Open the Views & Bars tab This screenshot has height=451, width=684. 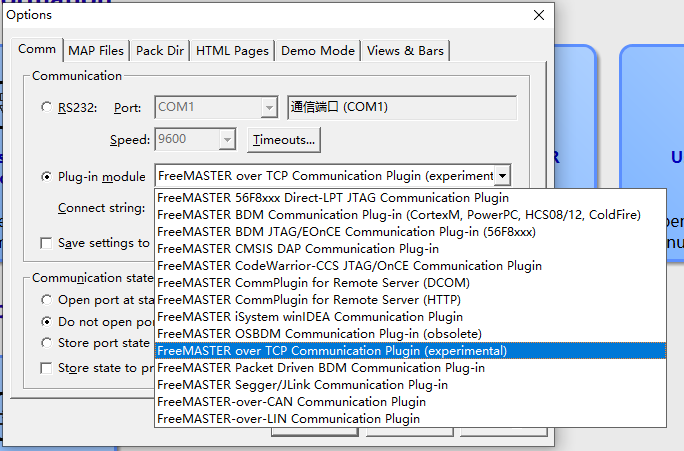coord(405,51)
